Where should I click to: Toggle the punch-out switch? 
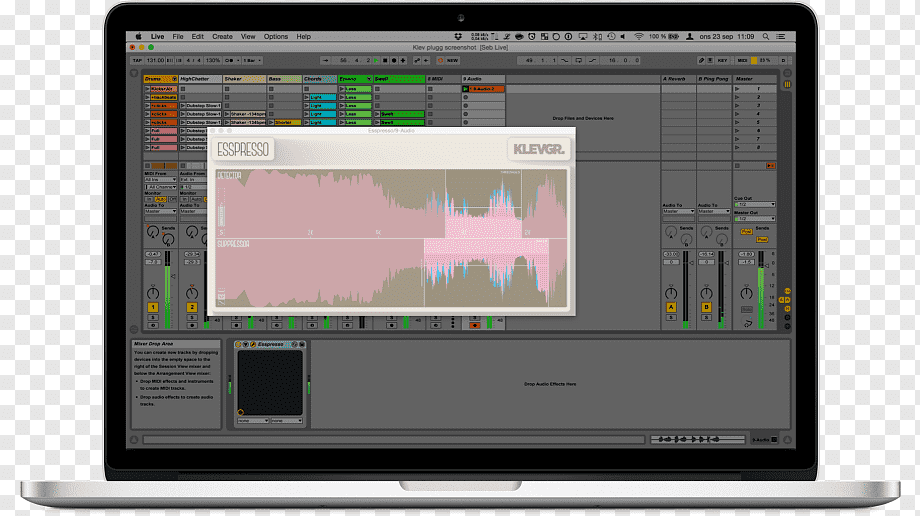click(593, 60)
